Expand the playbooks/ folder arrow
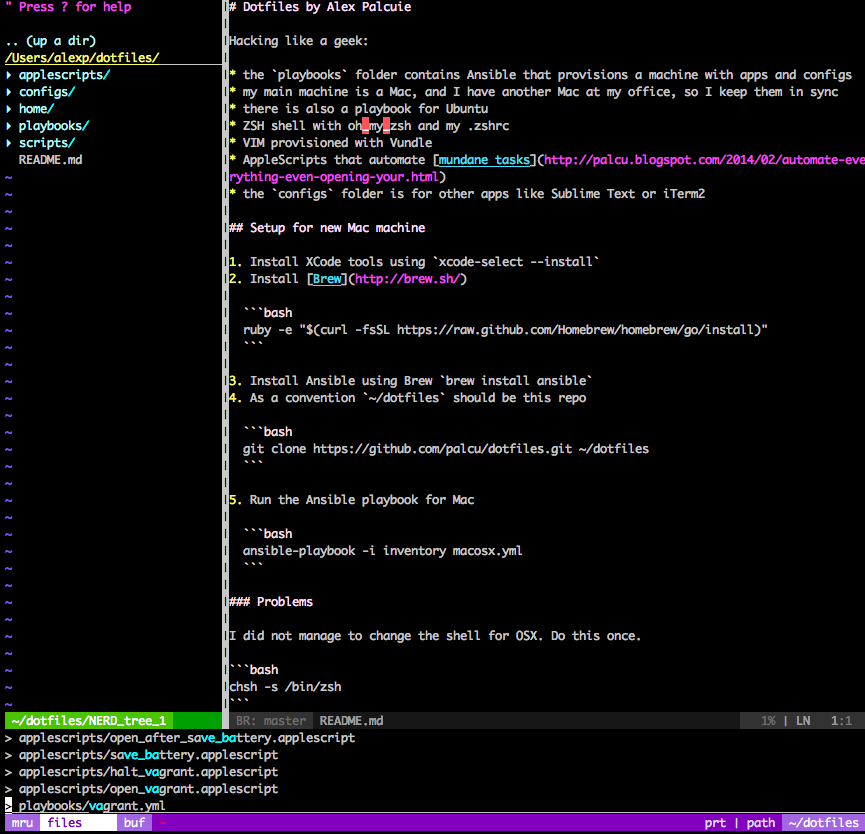The height and width of the screenshot is (834, 865). pyautogui.click(x=9, y=126)
